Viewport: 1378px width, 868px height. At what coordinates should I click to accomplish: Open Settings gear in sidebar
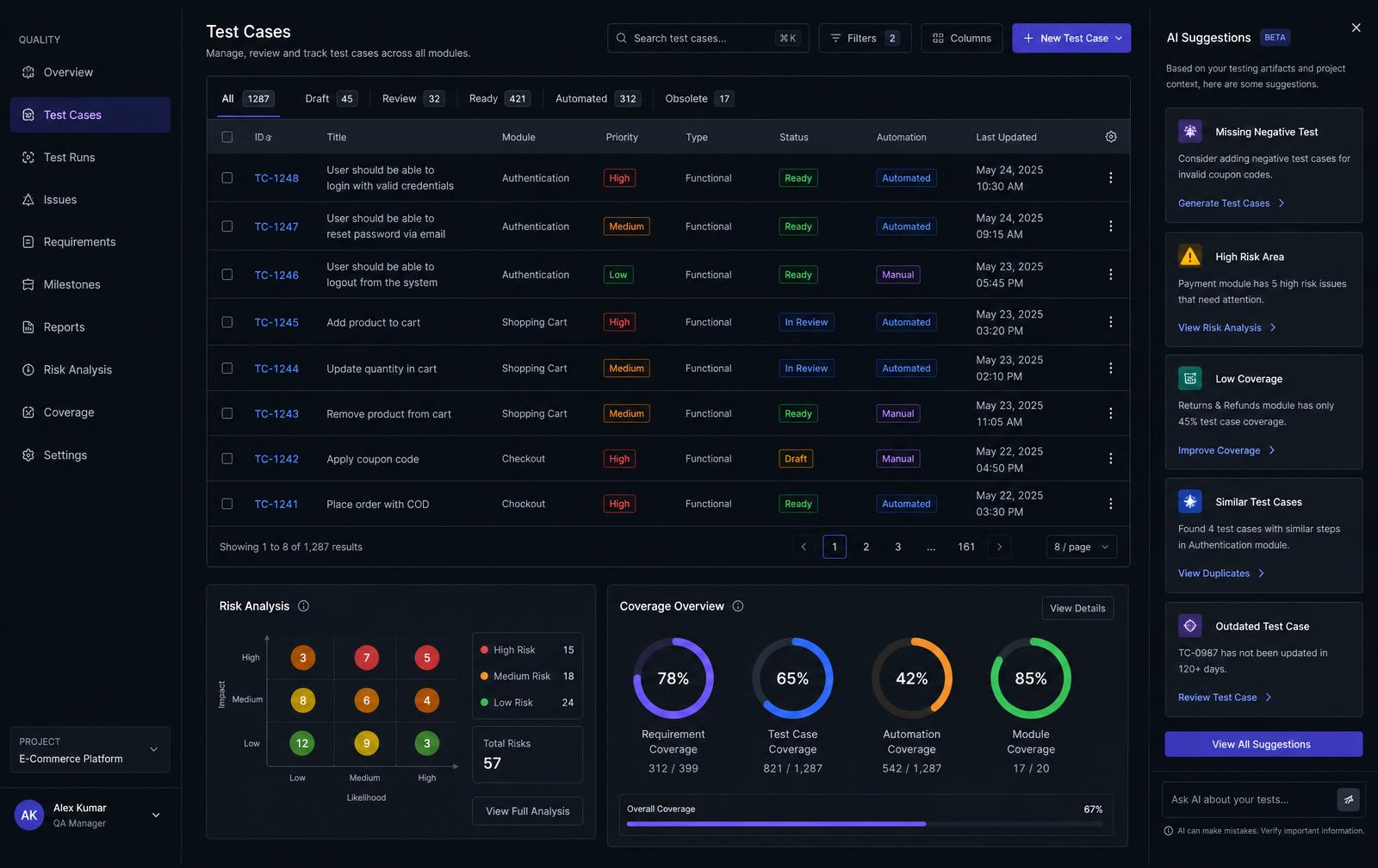point(28,456)
